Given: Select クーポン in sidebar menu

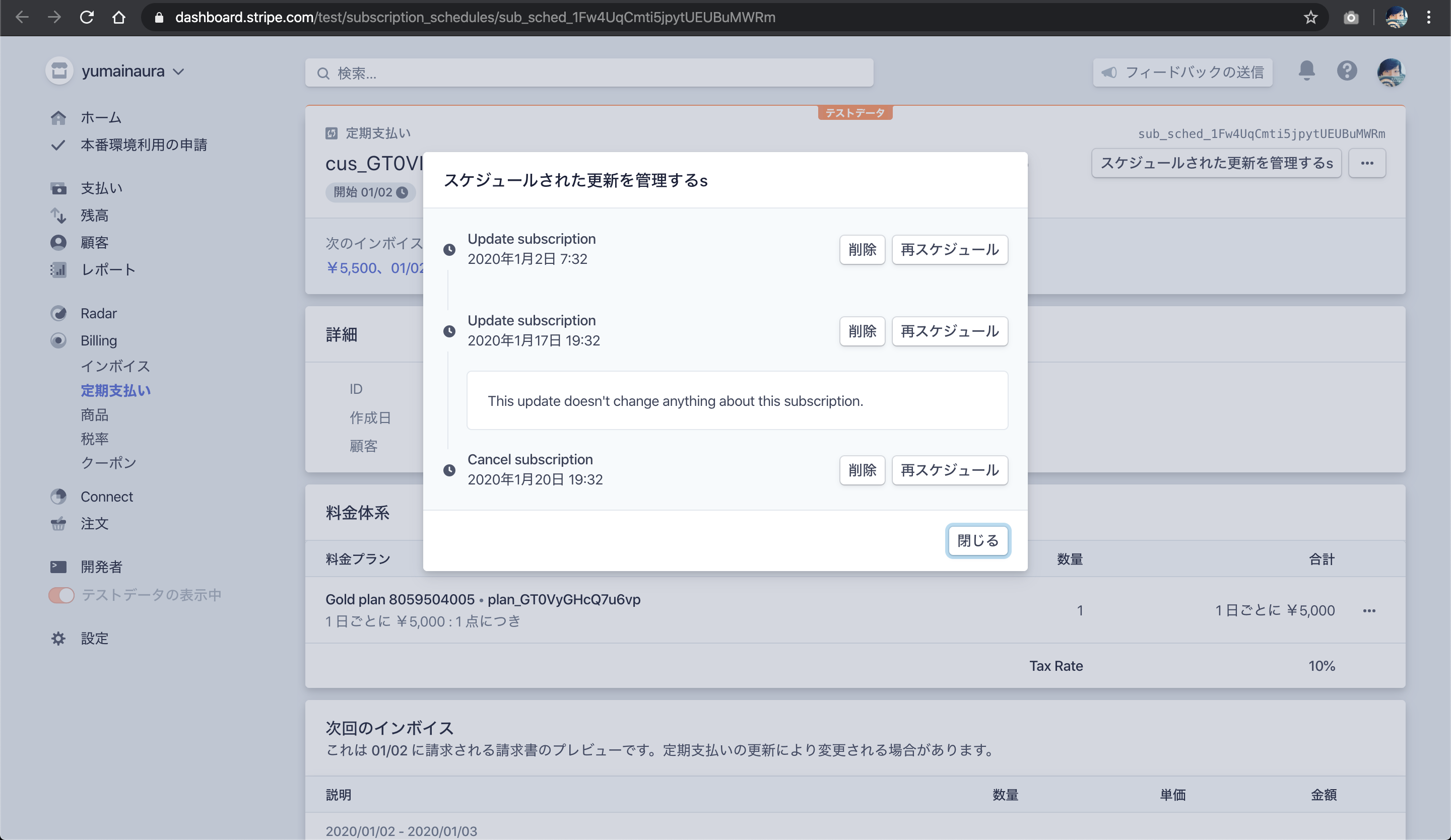Looking at the screenshot, I should coord(108,463).
